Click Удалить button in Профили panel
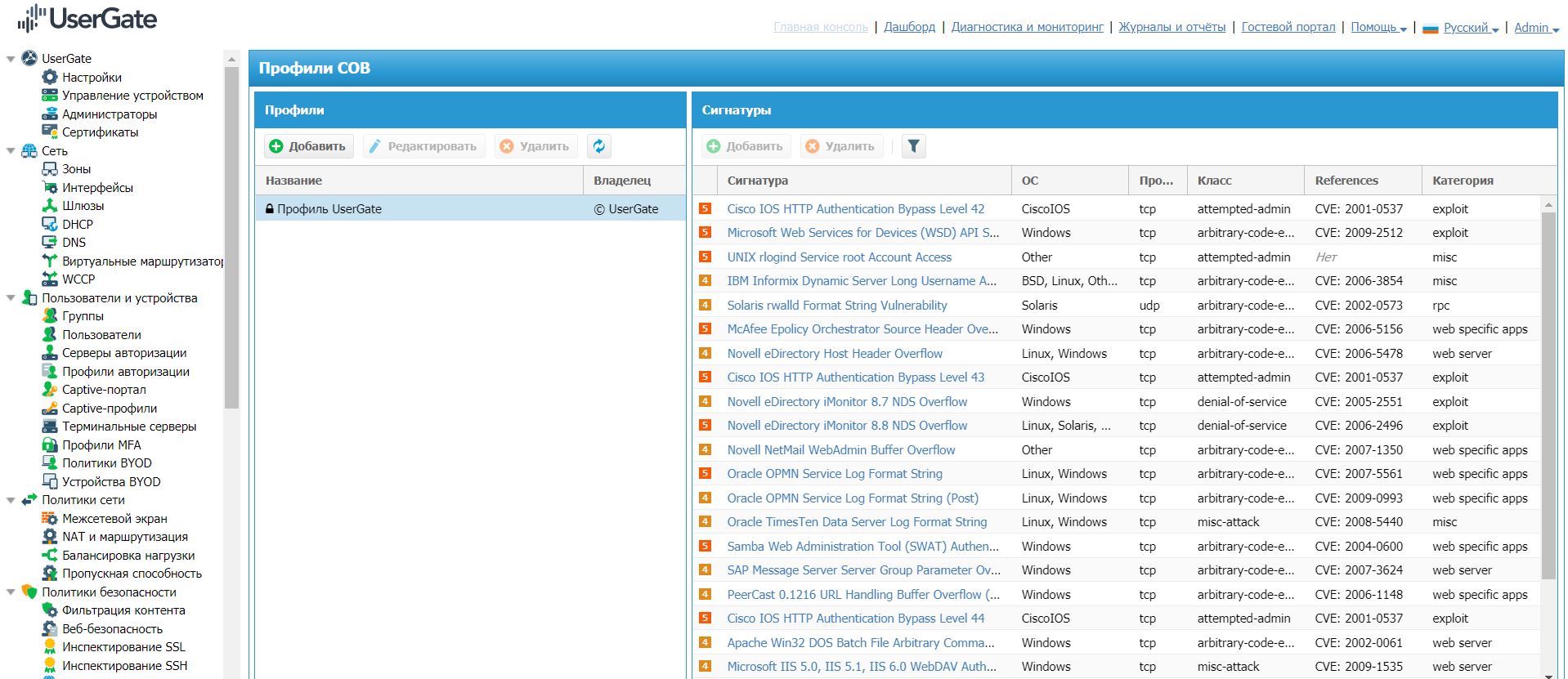 [535, 146]
